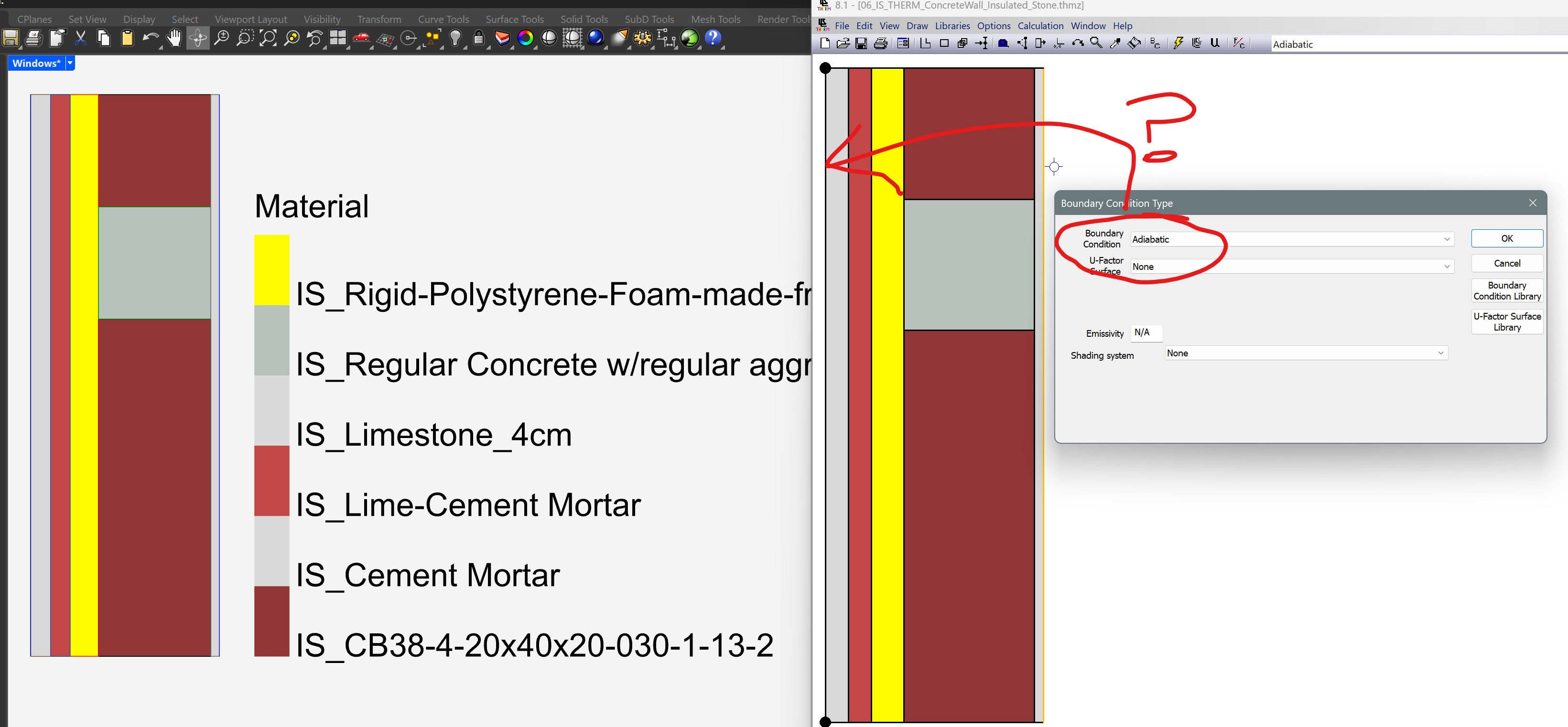
Task: Click the OK button
Action: [x=1506, y=238]
